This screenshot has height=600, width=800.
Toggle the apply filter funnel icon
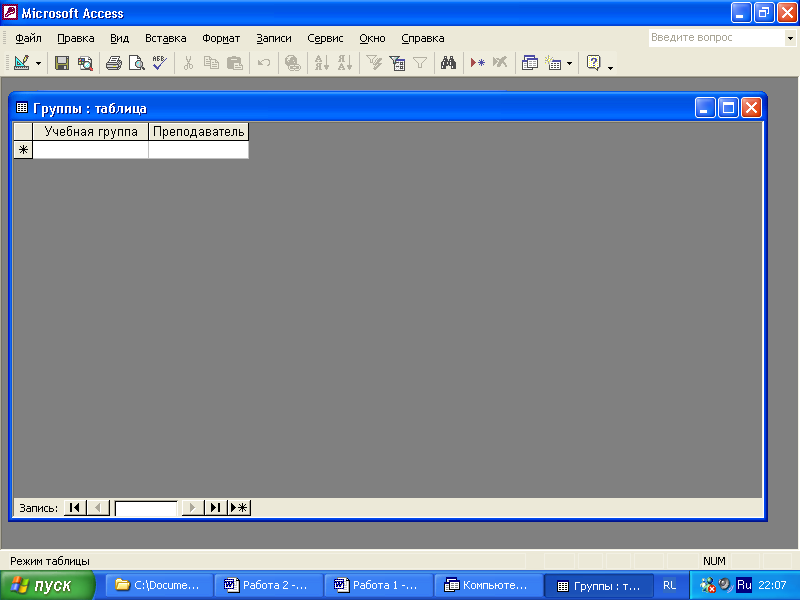tap(420, 63)
